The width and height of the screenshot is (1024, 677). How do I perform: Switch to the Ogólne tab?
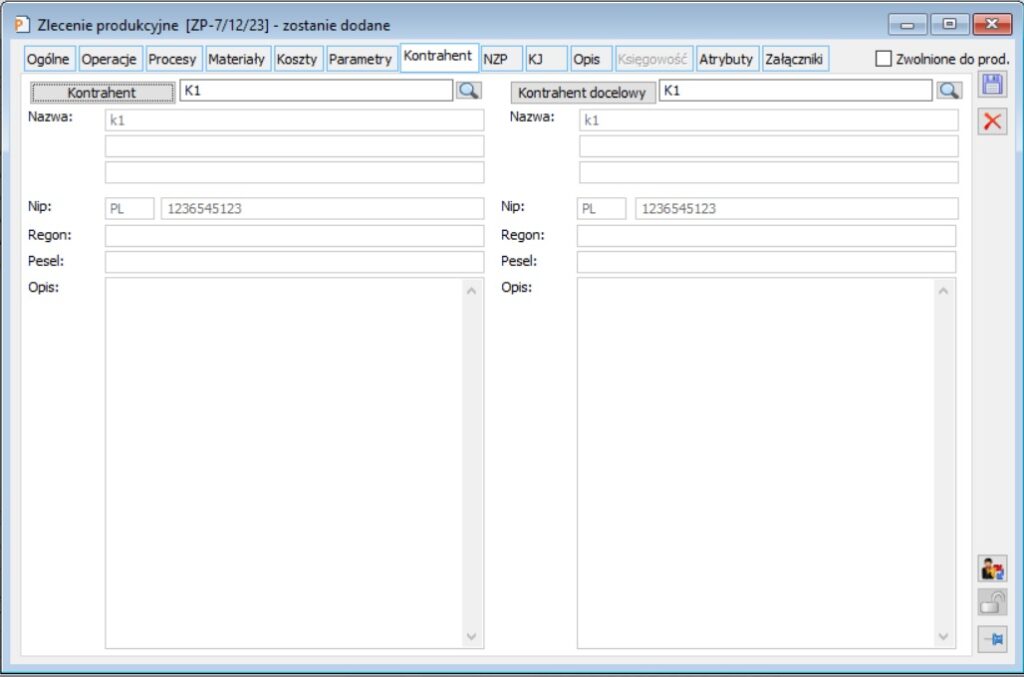pos(49,59)
